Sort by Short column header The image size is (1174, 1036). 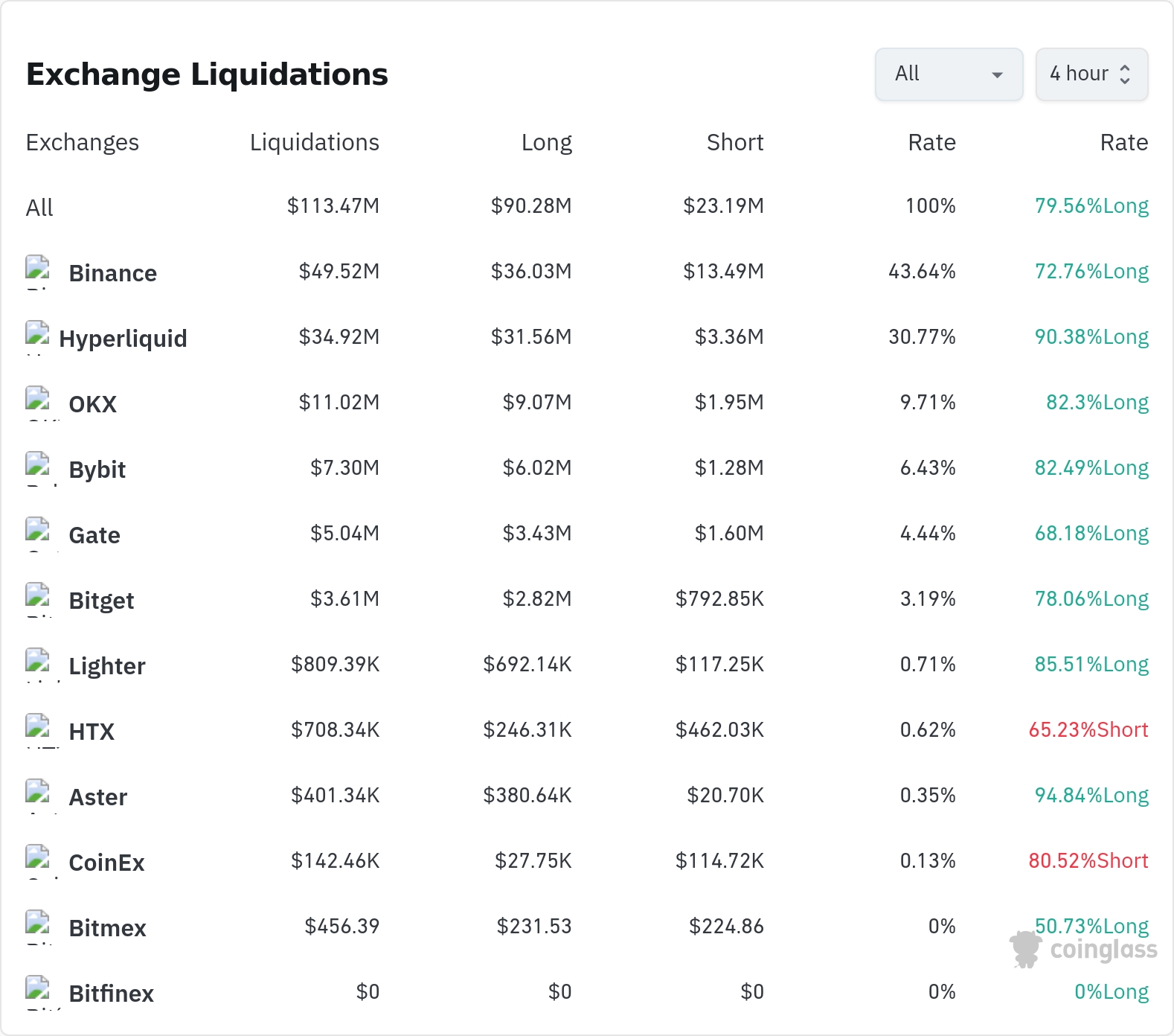(x=735, y=142)
